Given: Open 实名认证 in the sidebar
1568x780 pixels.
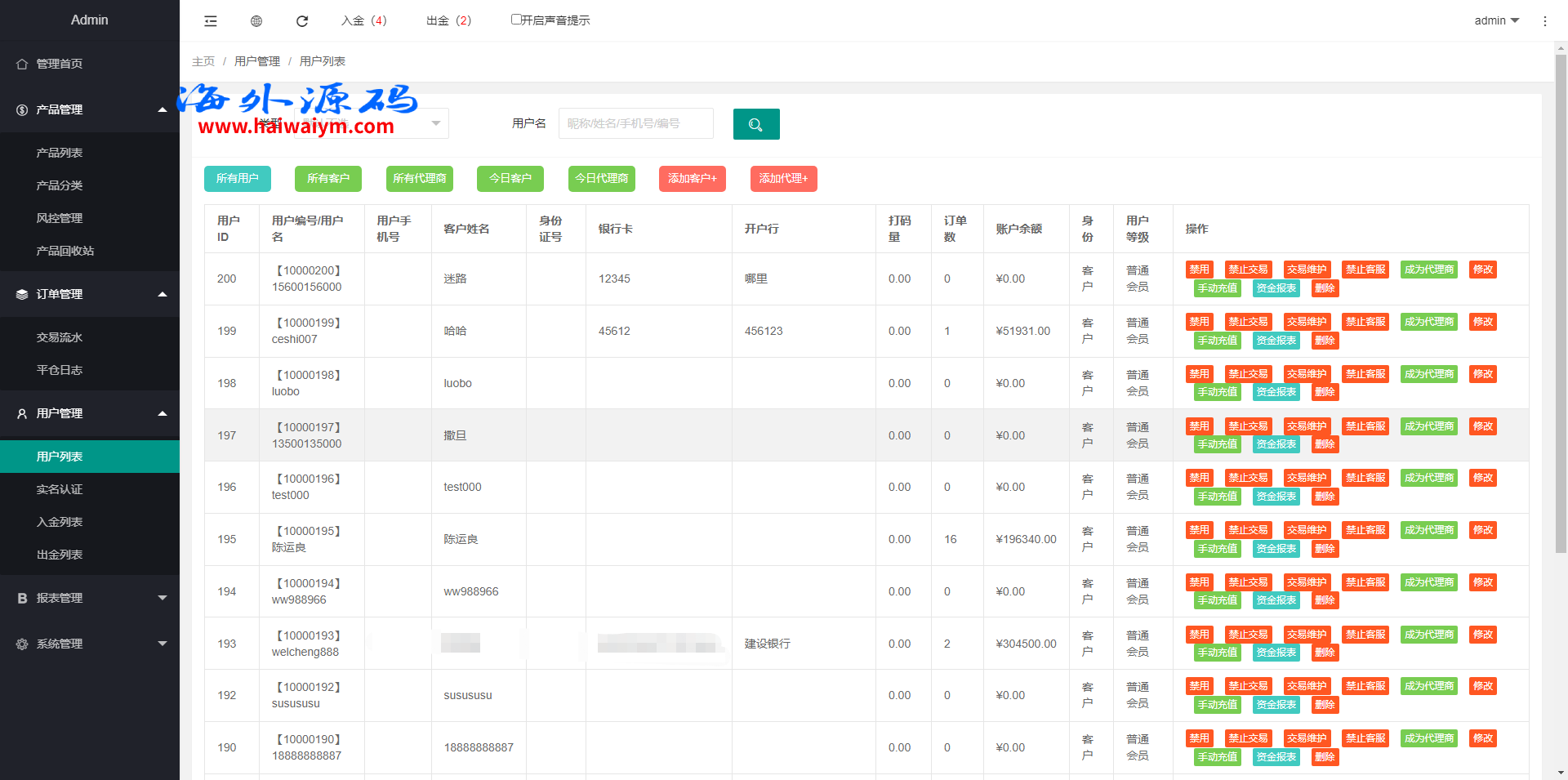Looking at the screenshot, I should 60,489.
